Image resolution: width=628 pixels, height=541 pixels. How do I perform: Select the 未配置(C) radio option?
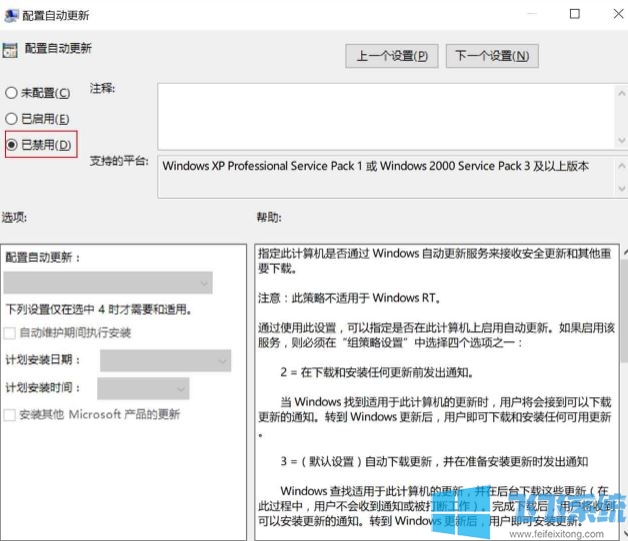(x=11, y=93)
